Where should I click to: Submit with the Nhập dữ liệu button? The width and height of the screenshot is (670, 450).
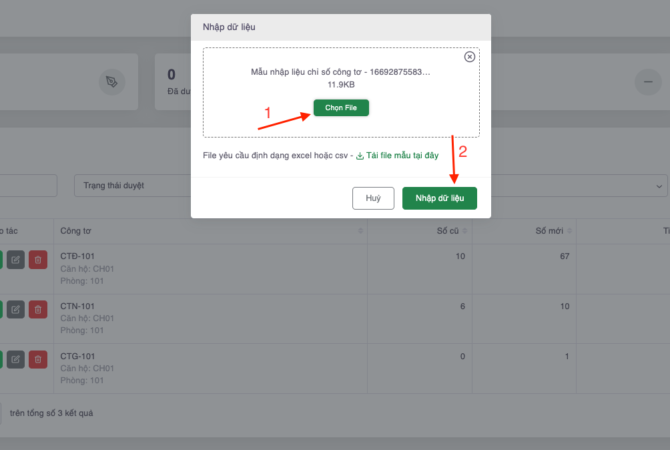coord(439,198)
